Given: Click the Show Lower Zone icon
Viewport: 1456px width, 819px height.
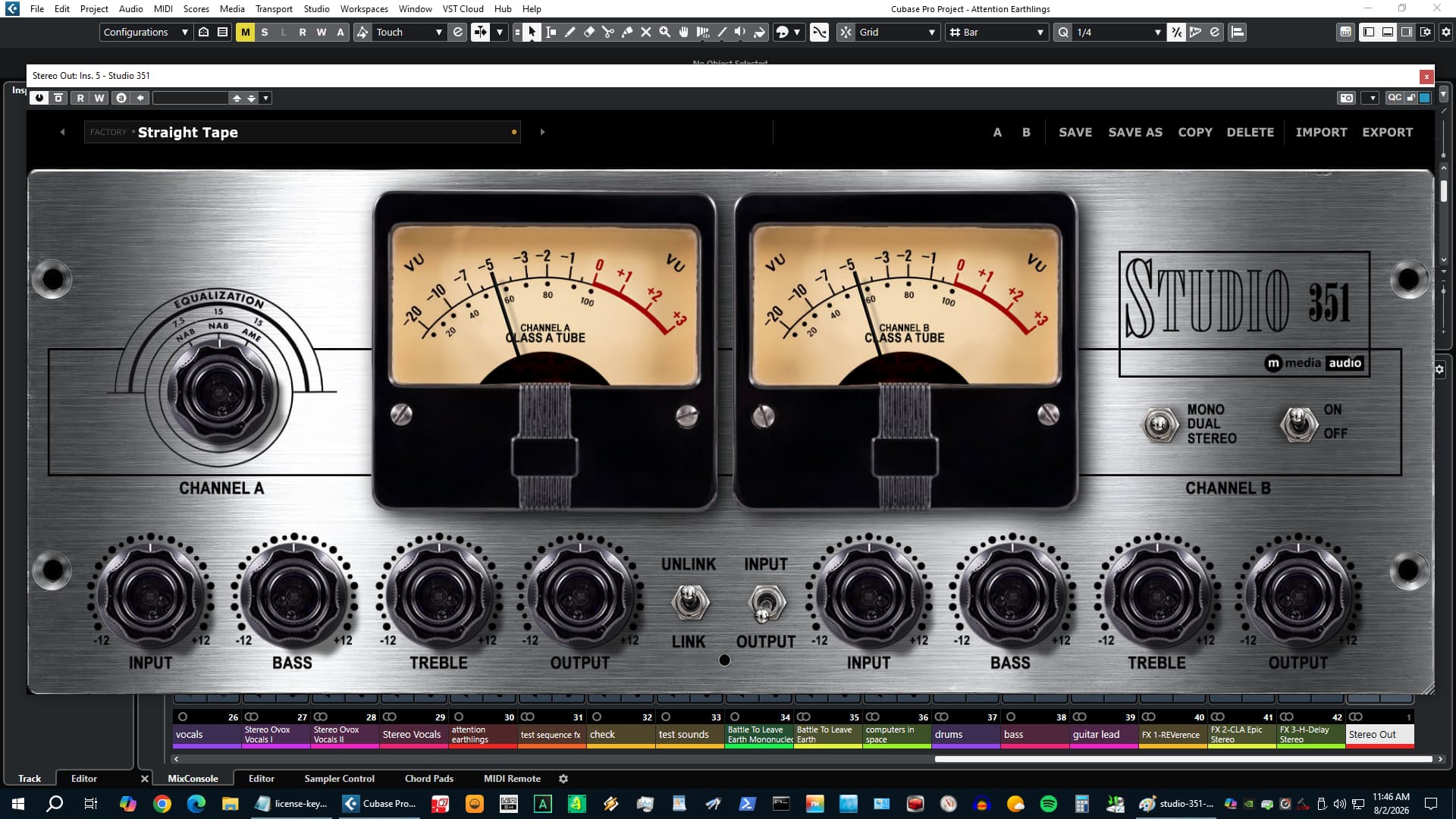Looking at the screenshot, I should [x=1388, y=32].
